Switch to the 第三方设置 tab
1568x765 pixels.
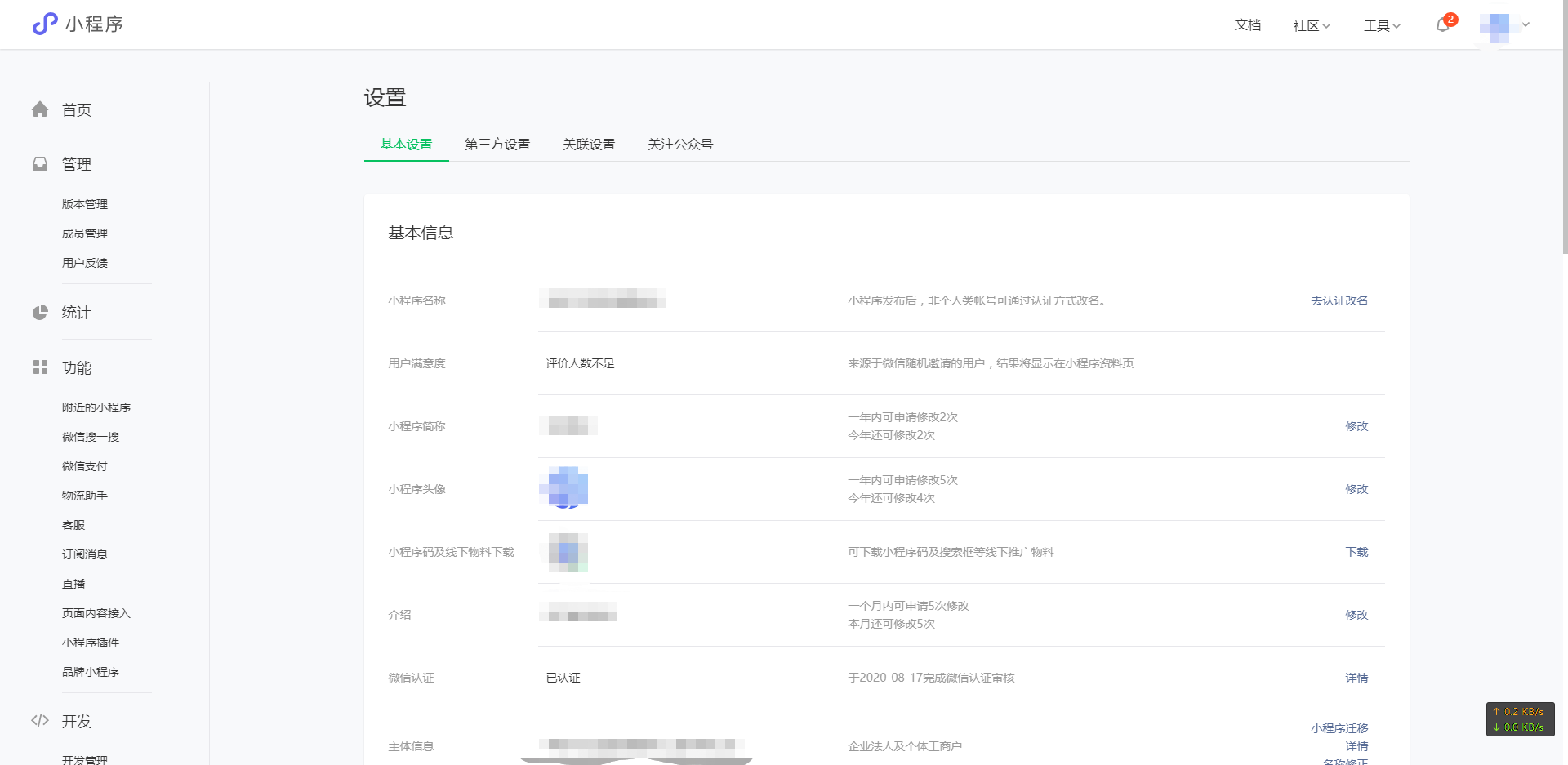(497, 145)
